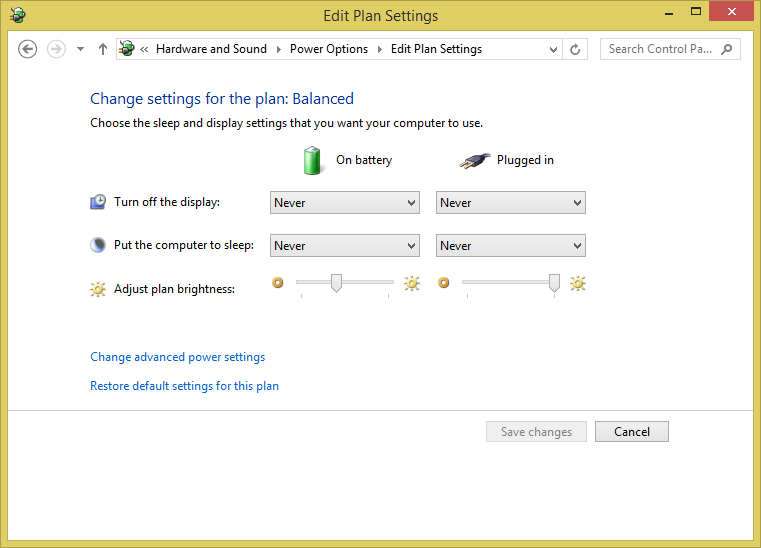
Task: Click the green battery icon
Action: pos(312,160)
